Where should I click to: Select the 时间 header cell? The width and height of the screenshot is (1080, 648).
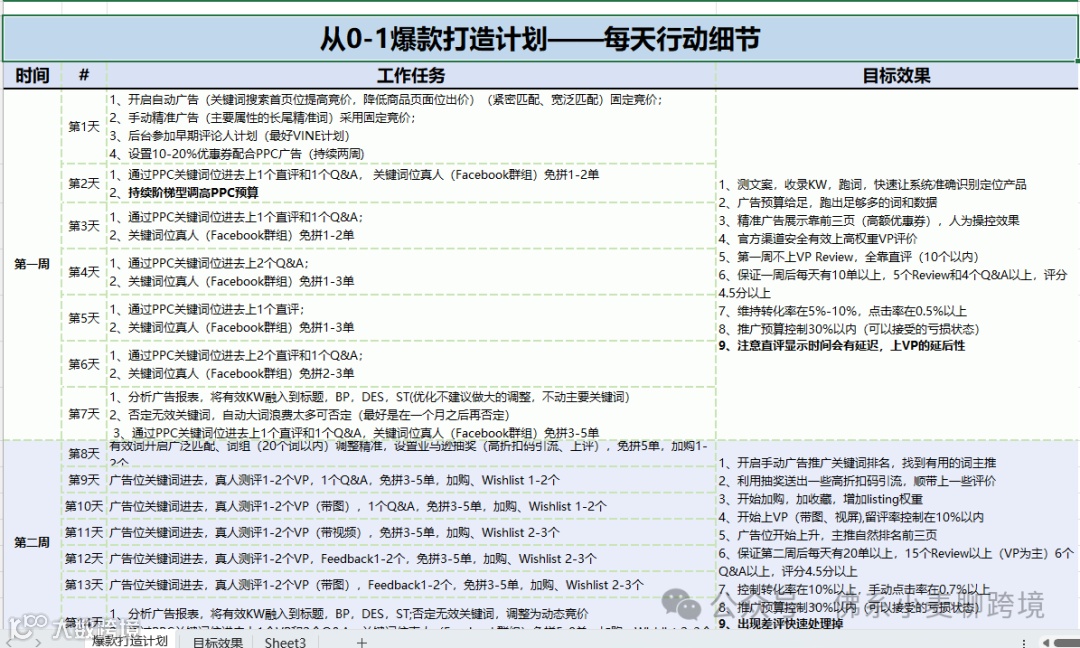32,75
